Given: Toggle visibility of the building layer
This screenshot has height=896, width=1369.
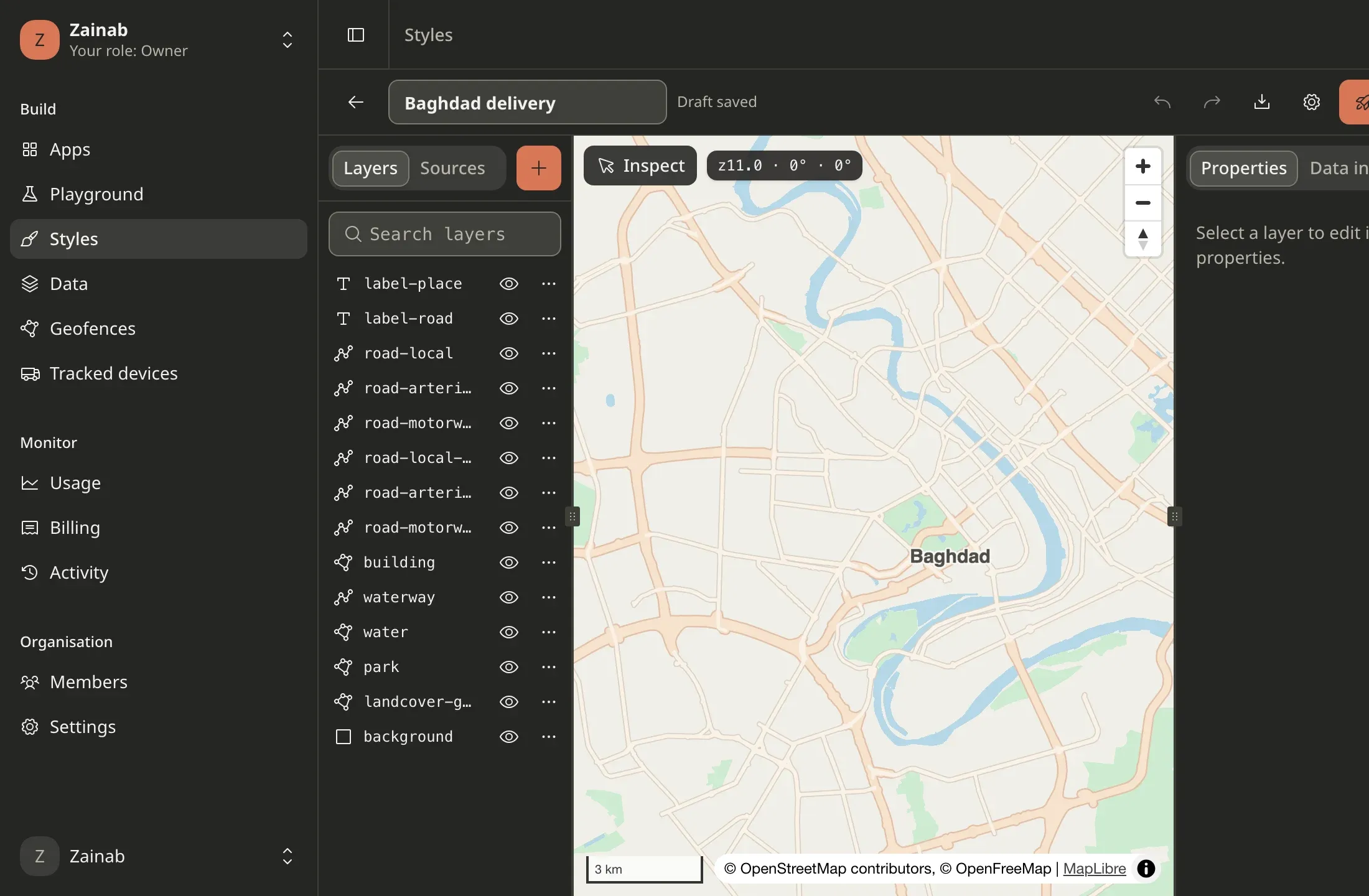Looking at the screenshot, I should point(508,562).
